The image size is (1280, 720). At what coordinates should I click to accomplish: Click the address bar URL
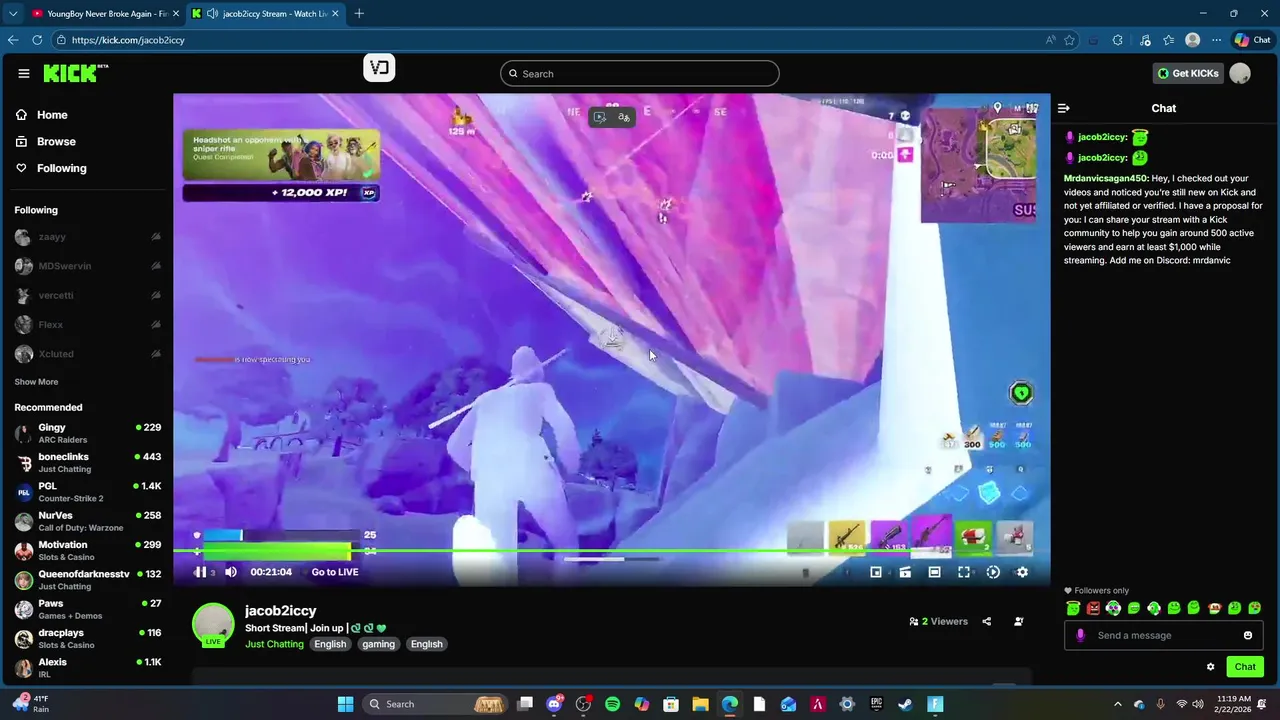click(128, 40)
